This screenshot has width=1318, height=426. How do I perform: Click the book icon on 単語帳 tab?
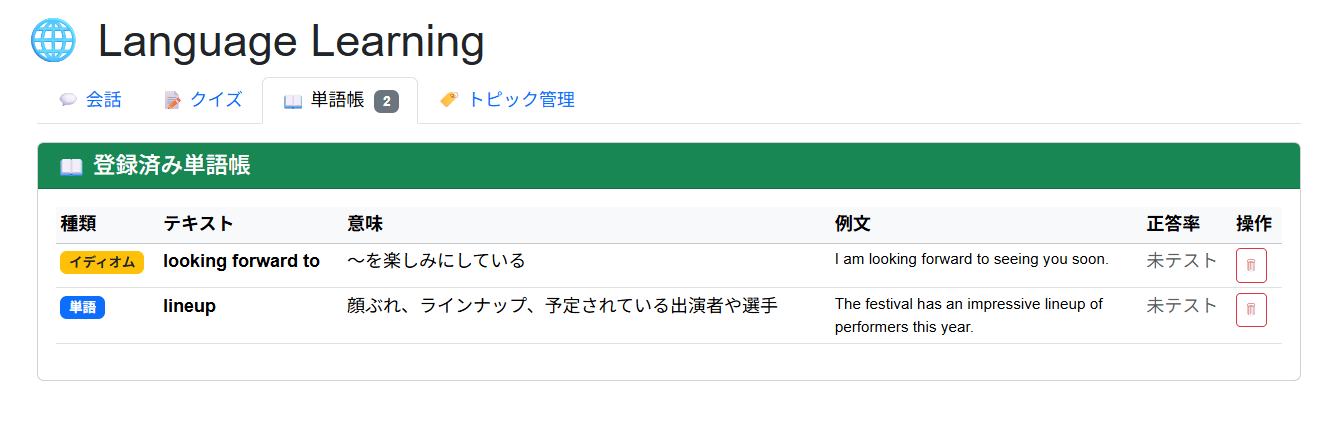(x=293, y=101)
